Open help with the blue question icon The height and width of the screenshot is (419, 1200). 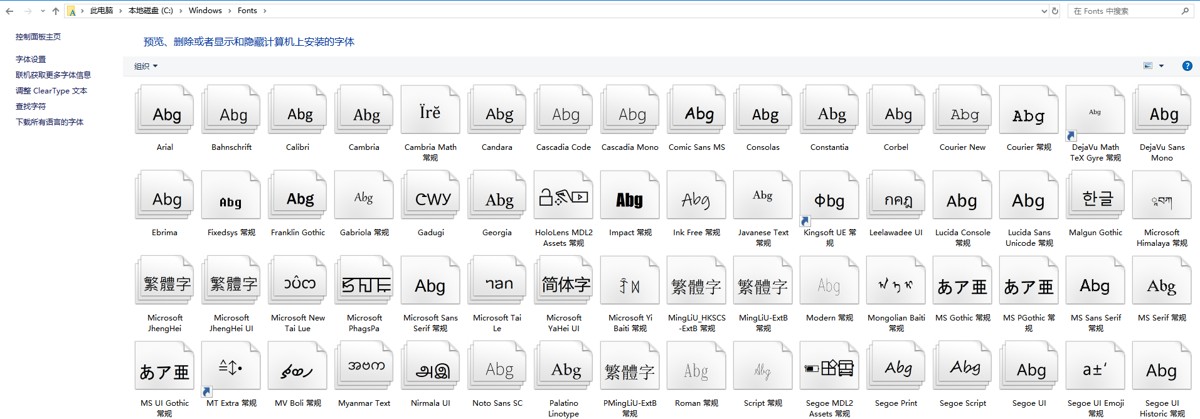[1188, 66]
